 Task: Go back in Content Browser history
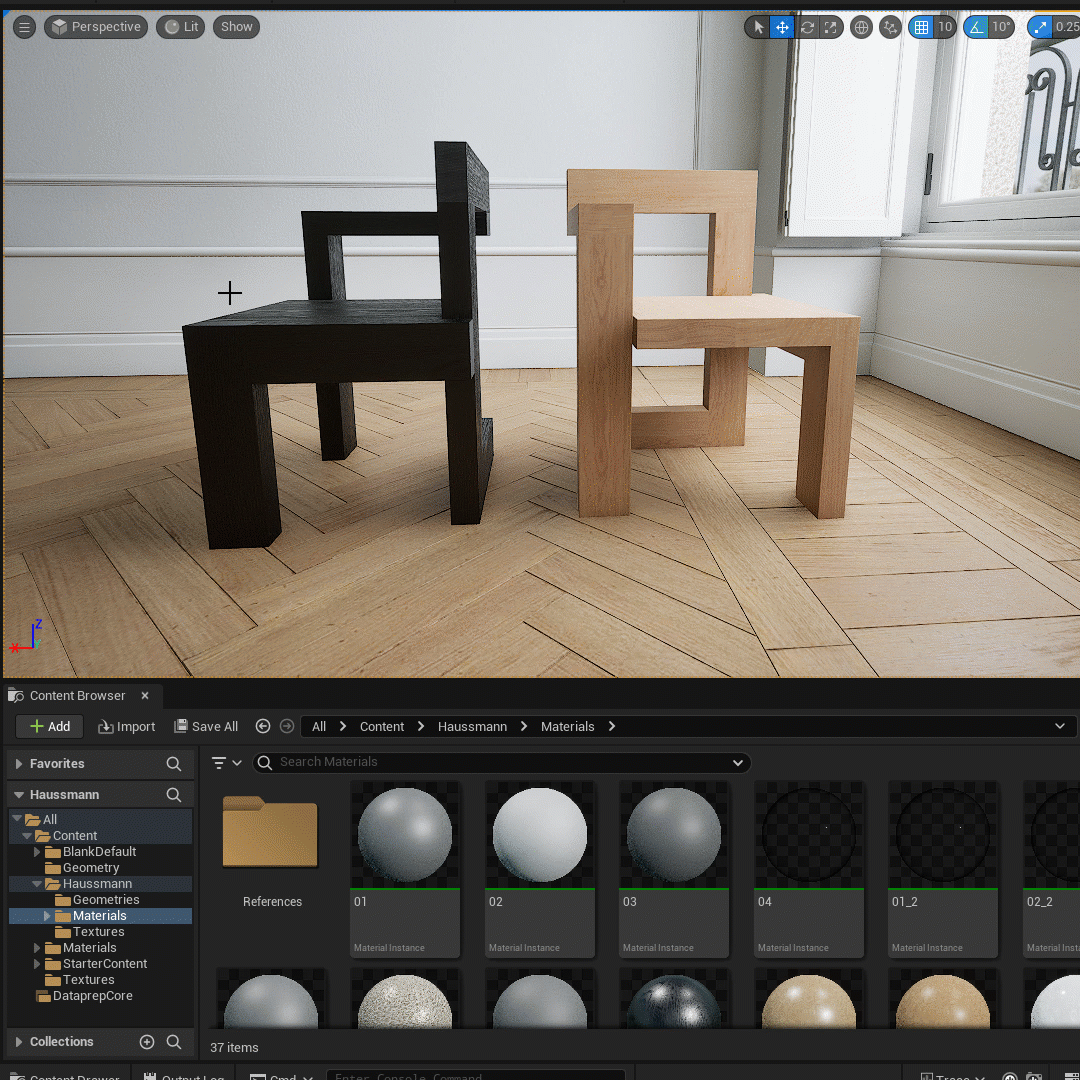coord(262,726)
